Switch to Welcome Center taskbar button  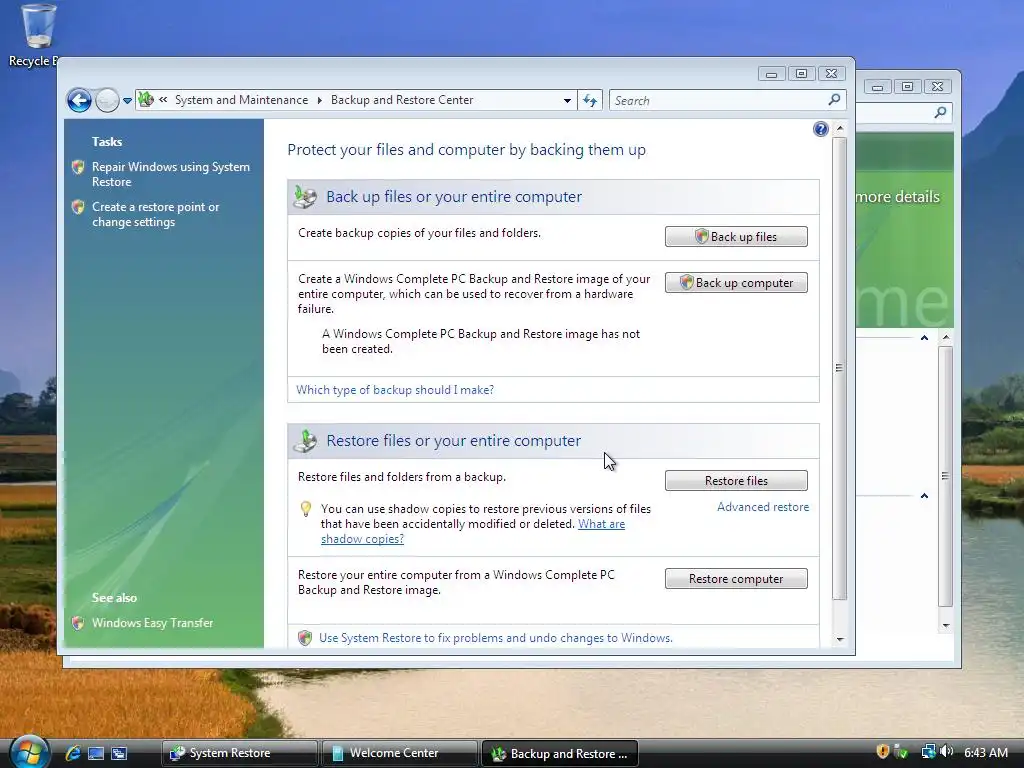(x=400, y=753)
